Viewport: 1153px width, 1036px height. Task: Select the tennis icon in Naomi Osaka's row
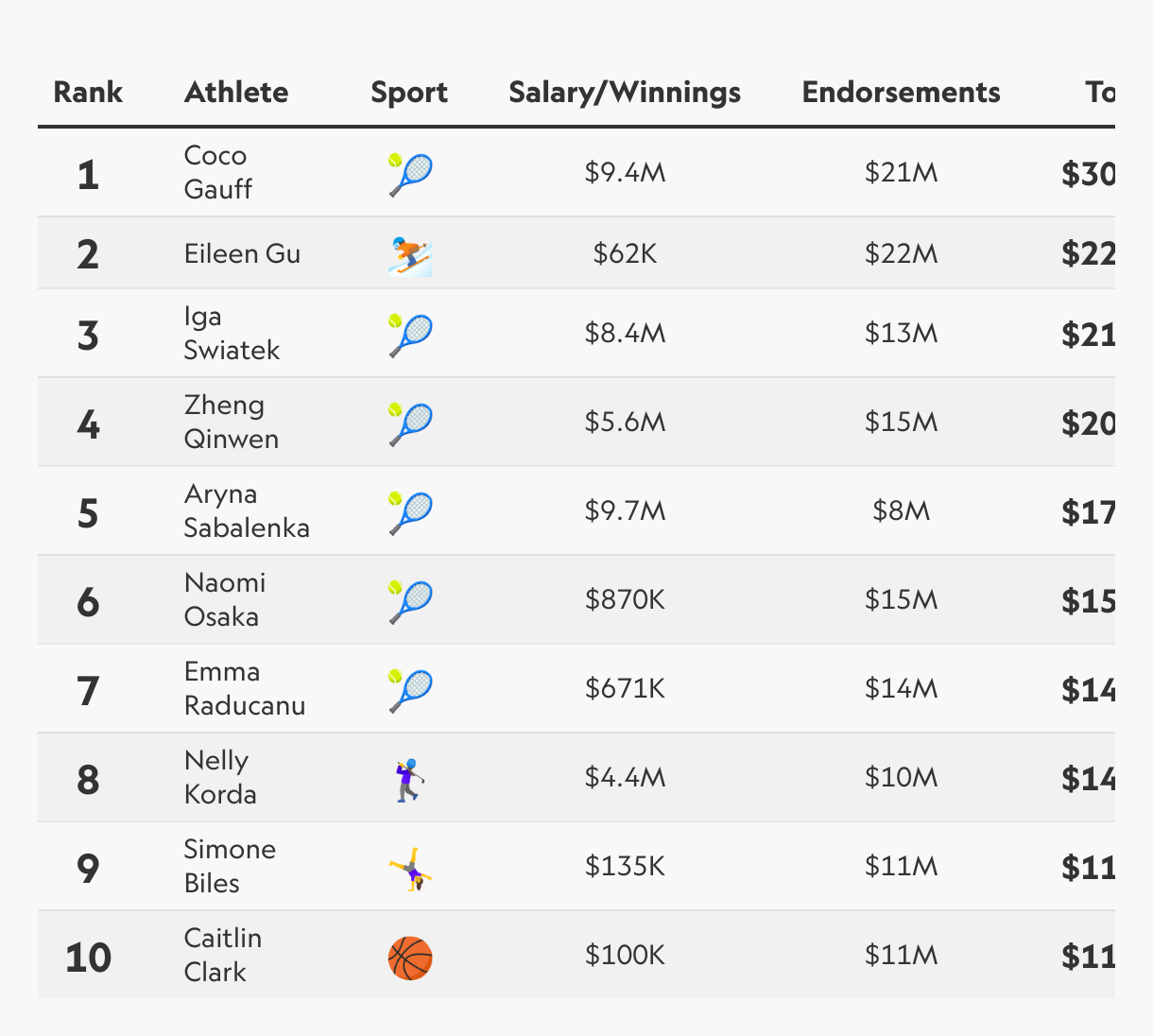[410, 601]
